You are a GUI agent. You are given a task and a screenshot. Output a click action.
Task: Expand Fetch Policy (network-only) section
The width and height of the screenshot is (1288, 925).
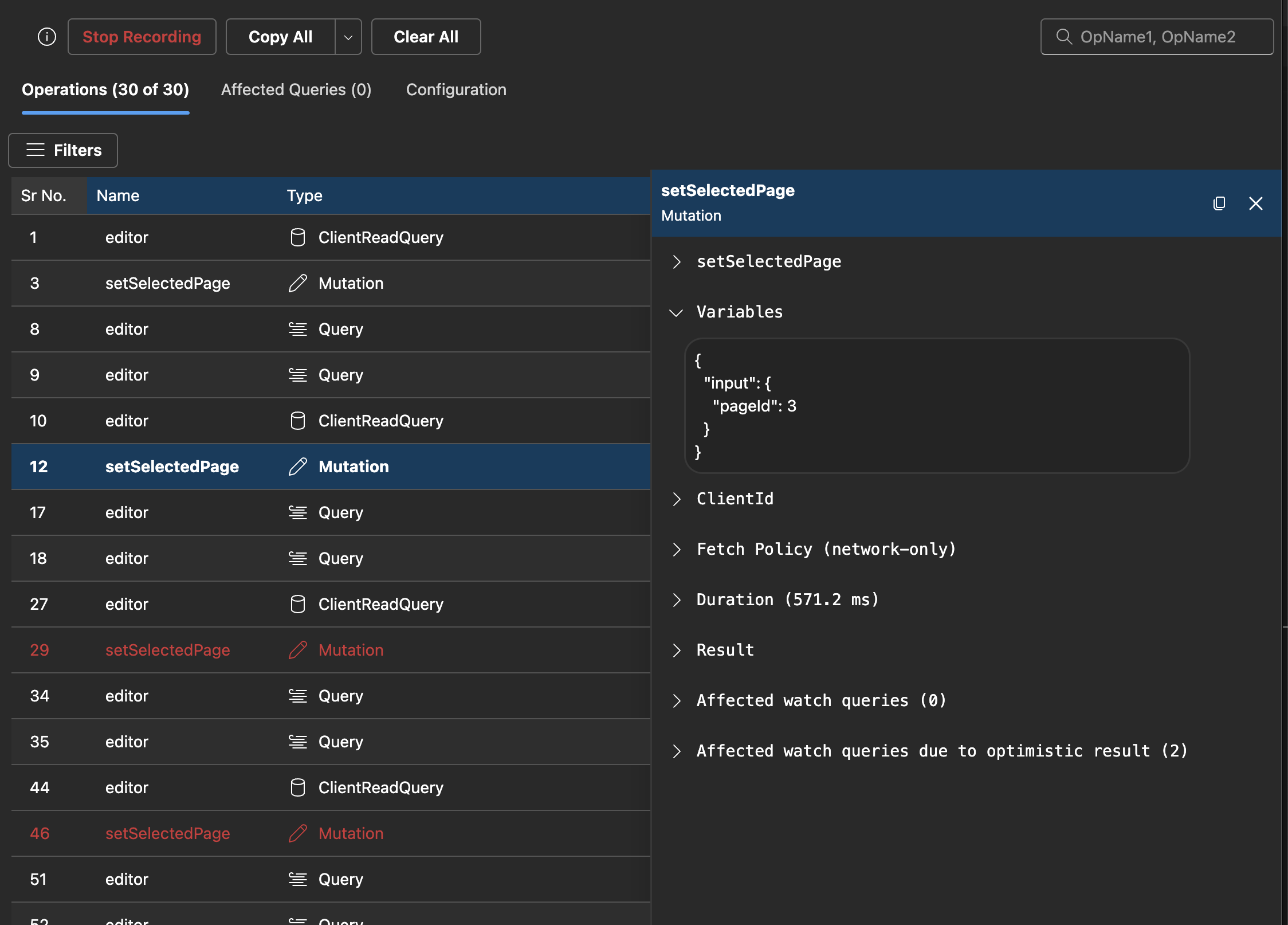point(677,549)
